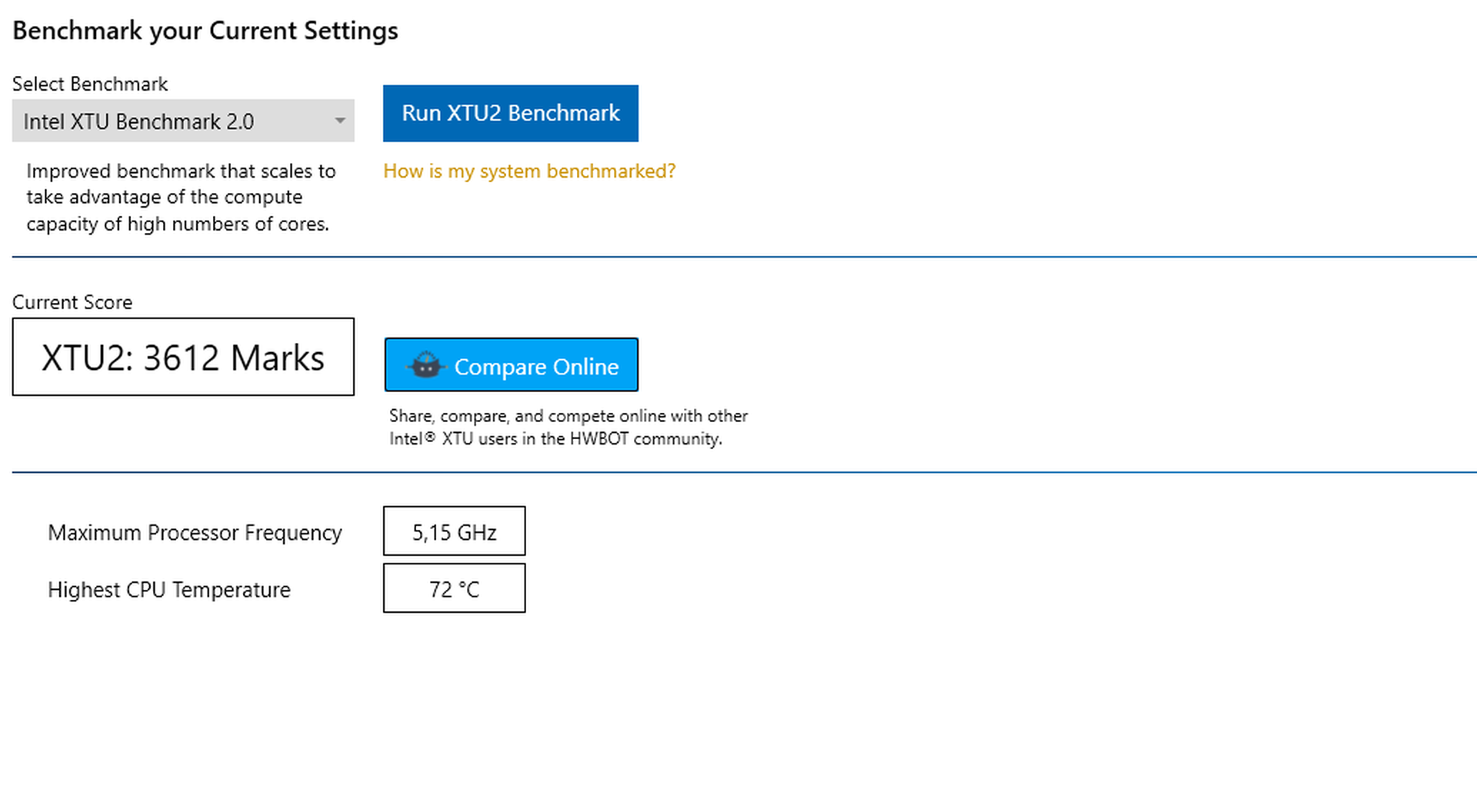This screenshot has width=1477, height=812.
Task: Run the XTU2 Benchmark
Action: pyautogui.click(x=511, y=113)
